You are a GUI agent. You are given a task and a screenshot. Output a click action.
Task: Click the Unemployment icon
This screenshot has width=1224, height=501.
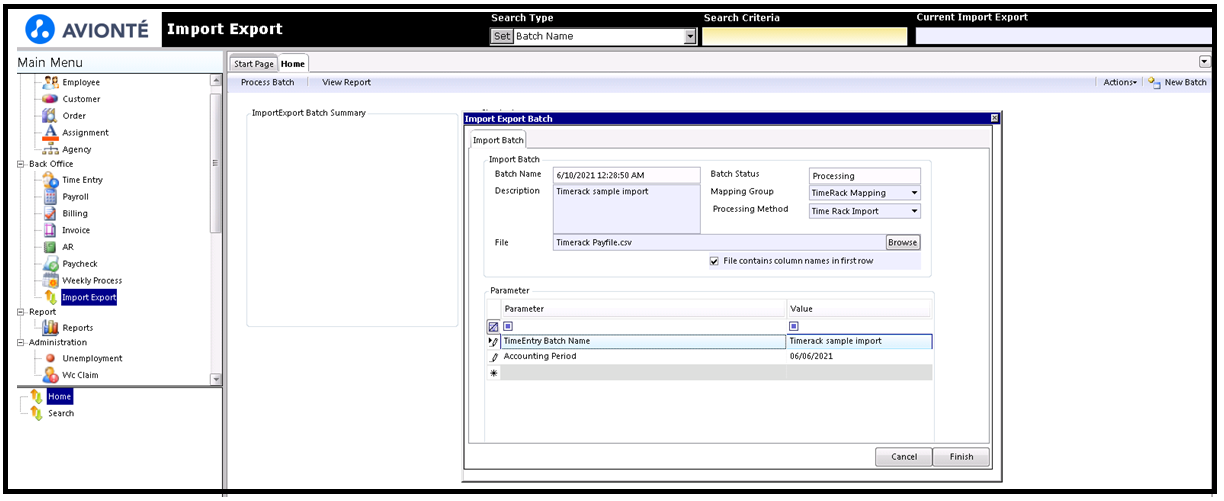[x=50, y=358]
